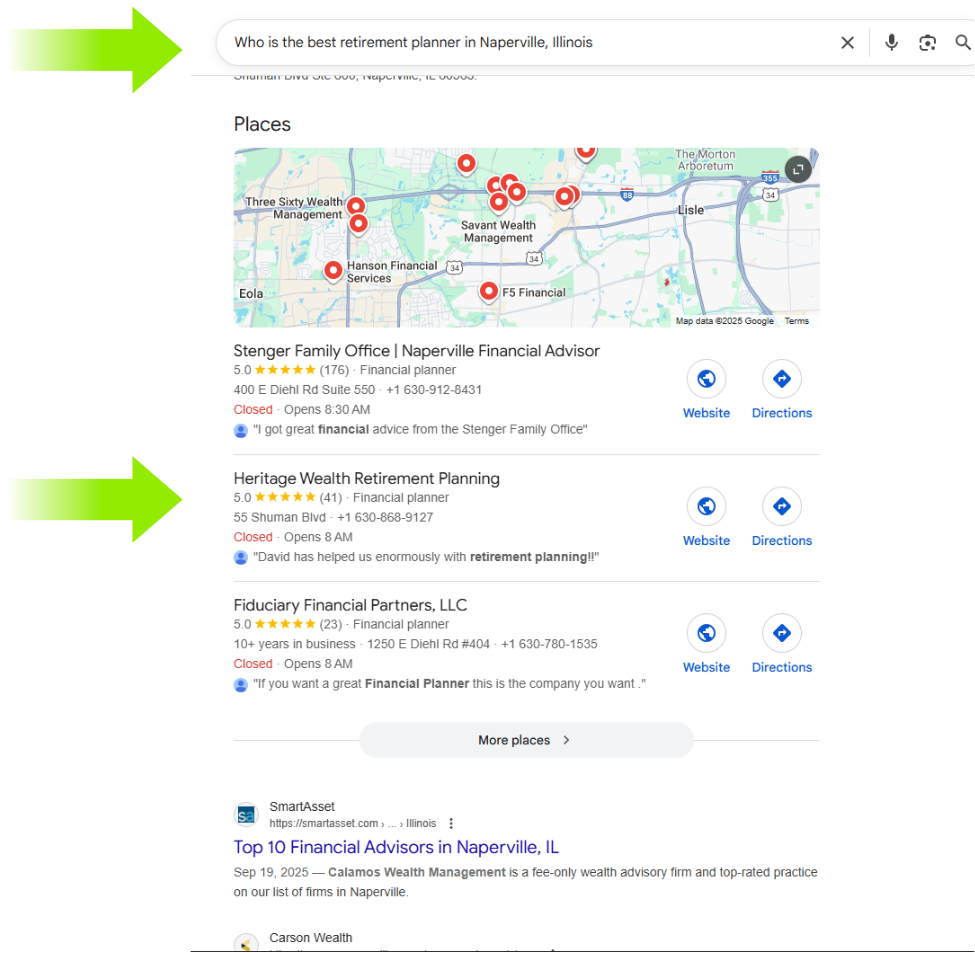Click Stenger Family Office Directions icon
The height and width of the screenshot is (953, 975).
[x=782, y=379]
